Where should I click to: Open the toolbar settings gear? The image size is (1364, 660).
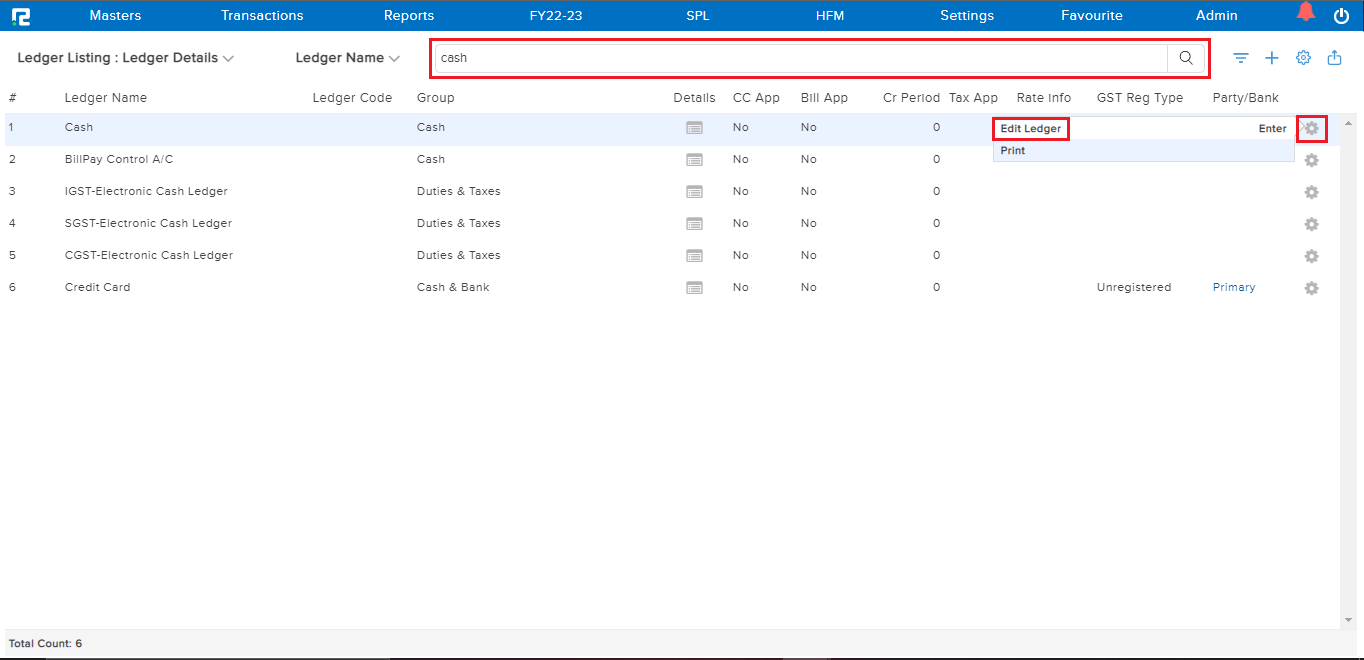click(x=1303, y=58)
